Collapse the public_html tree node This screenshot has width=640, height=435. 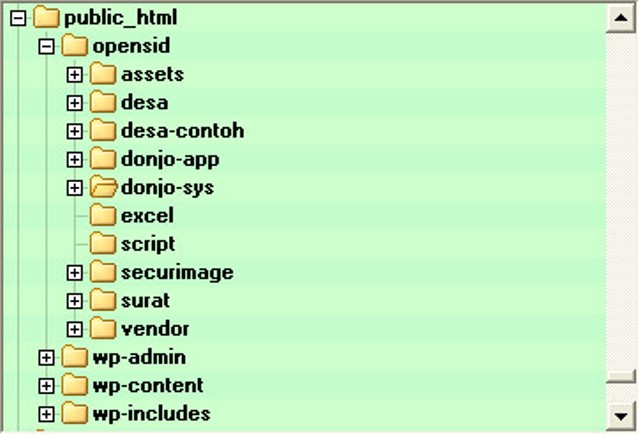(x=18, y=18)
